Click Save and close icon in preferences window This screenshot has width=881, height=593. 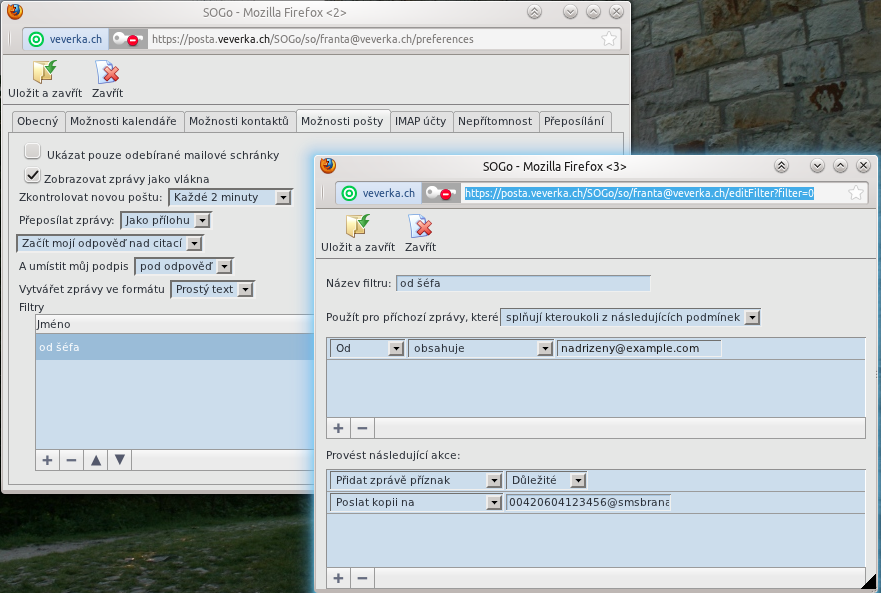[45, 73]
